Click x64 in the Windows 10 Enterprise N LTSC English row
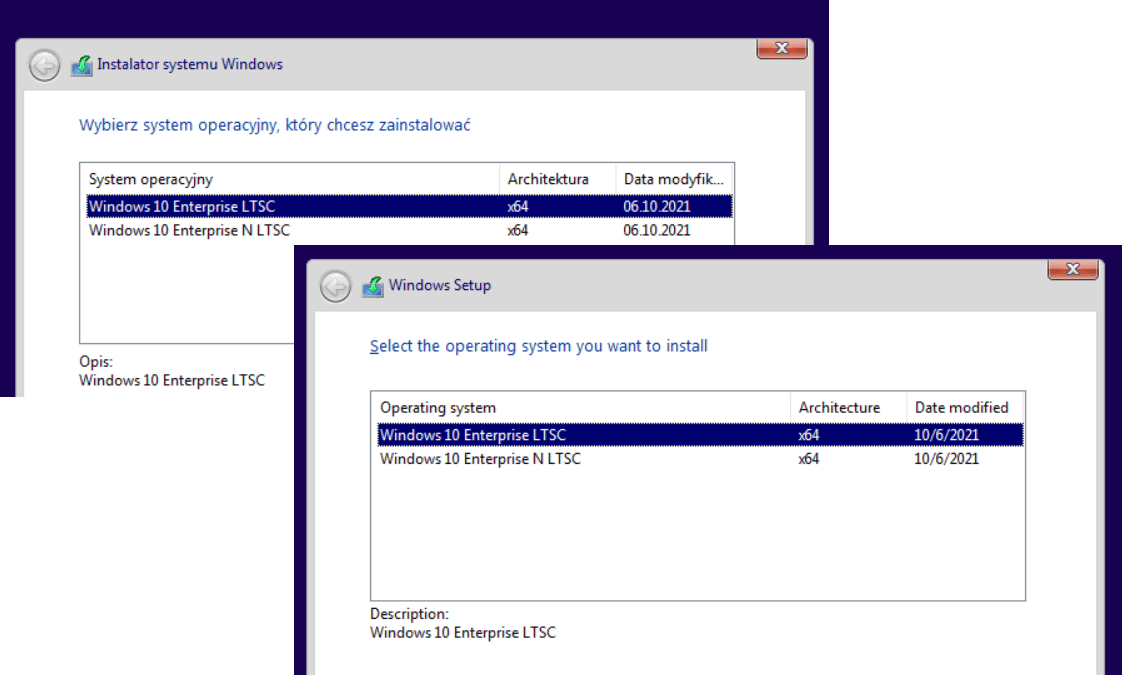The height and width of the screenshot is (675, 1122). [809, 459]
